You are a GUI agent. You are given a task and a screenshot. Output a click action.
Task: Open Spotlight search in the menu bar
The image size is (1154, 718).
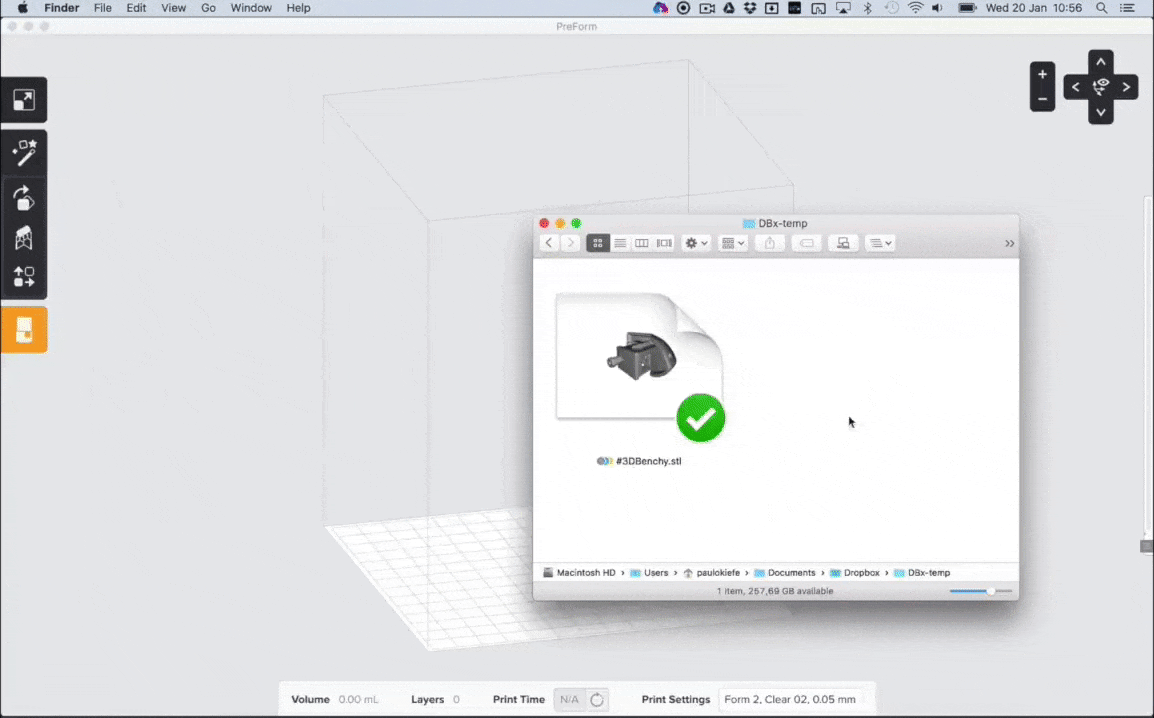(1101, 8)
